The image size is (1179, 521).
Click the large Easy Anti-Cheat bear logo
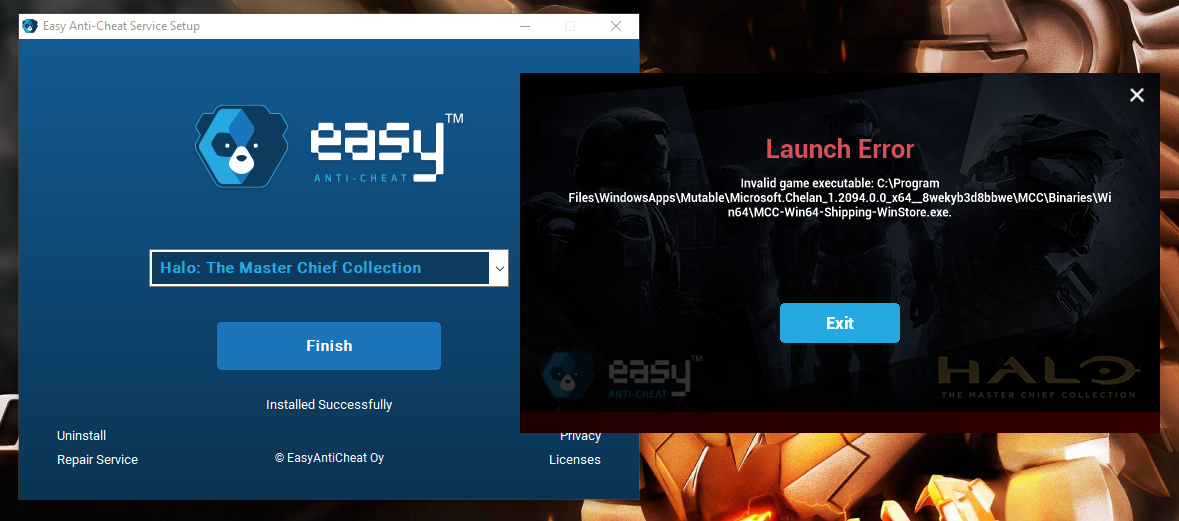tap(241, 146)
